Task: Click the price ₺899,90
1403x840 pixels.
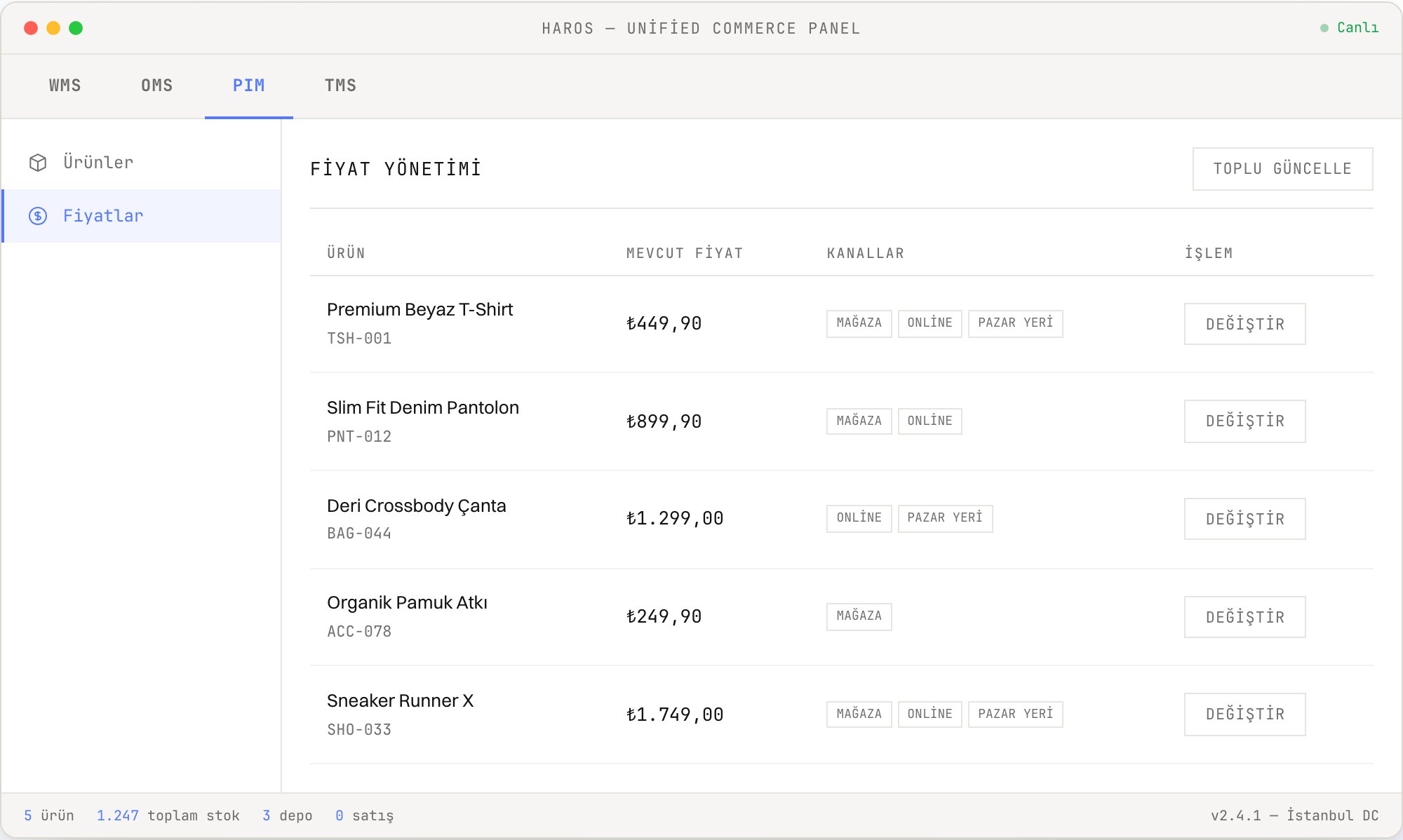Action: coord(664,421)
